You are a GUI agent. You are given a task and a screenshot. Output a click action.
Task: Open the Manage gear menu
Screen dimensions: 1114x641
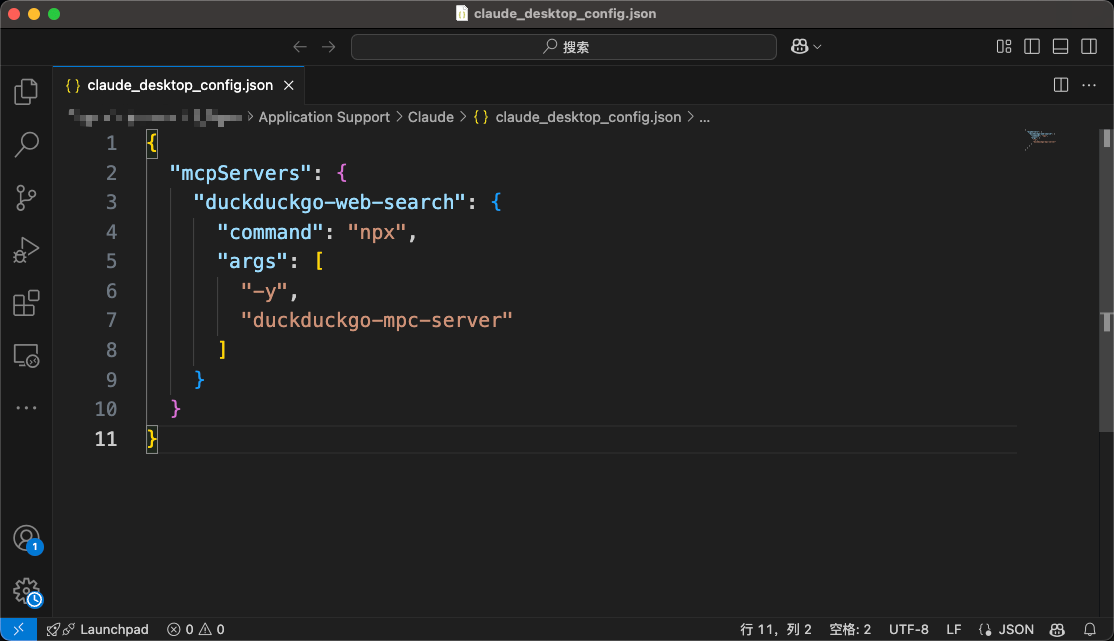tap(26, 591)
